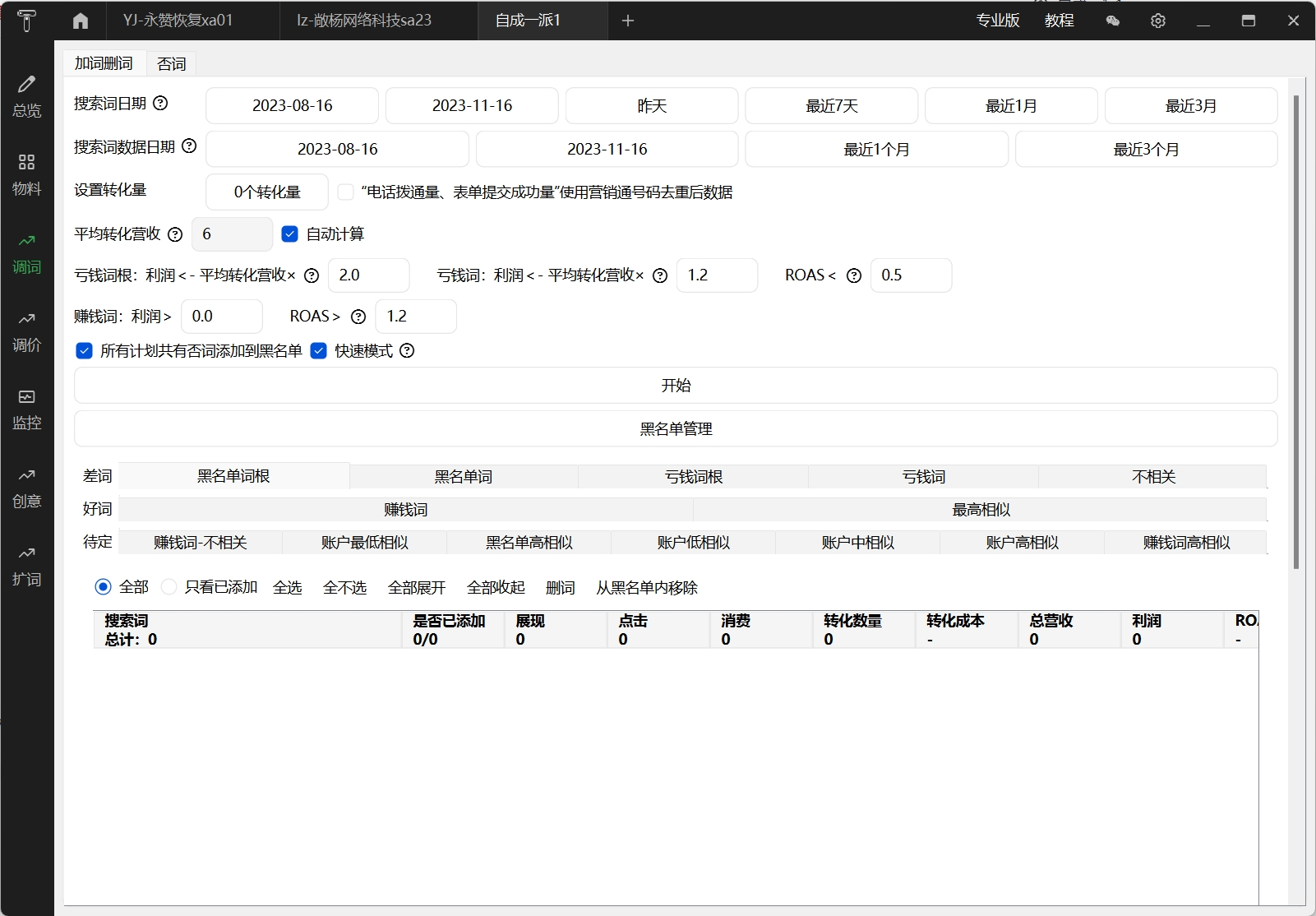This screenshot has height=916, width=1316.
Task: Show help for 搜索词数据日期
Action: pyautogui.click(x=189, y=146)
